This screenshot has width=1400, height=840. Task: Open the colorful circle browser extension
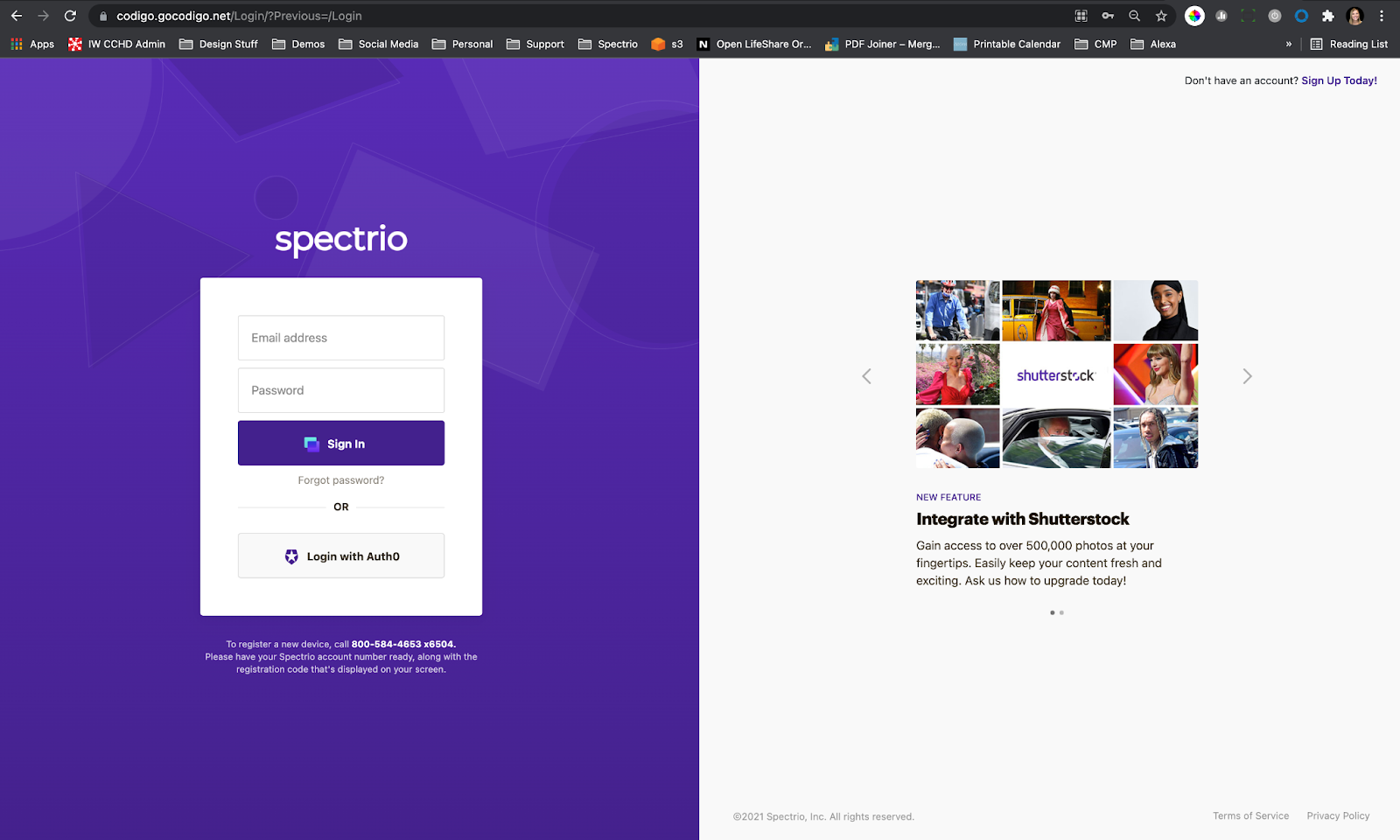tap(1194, 16)
